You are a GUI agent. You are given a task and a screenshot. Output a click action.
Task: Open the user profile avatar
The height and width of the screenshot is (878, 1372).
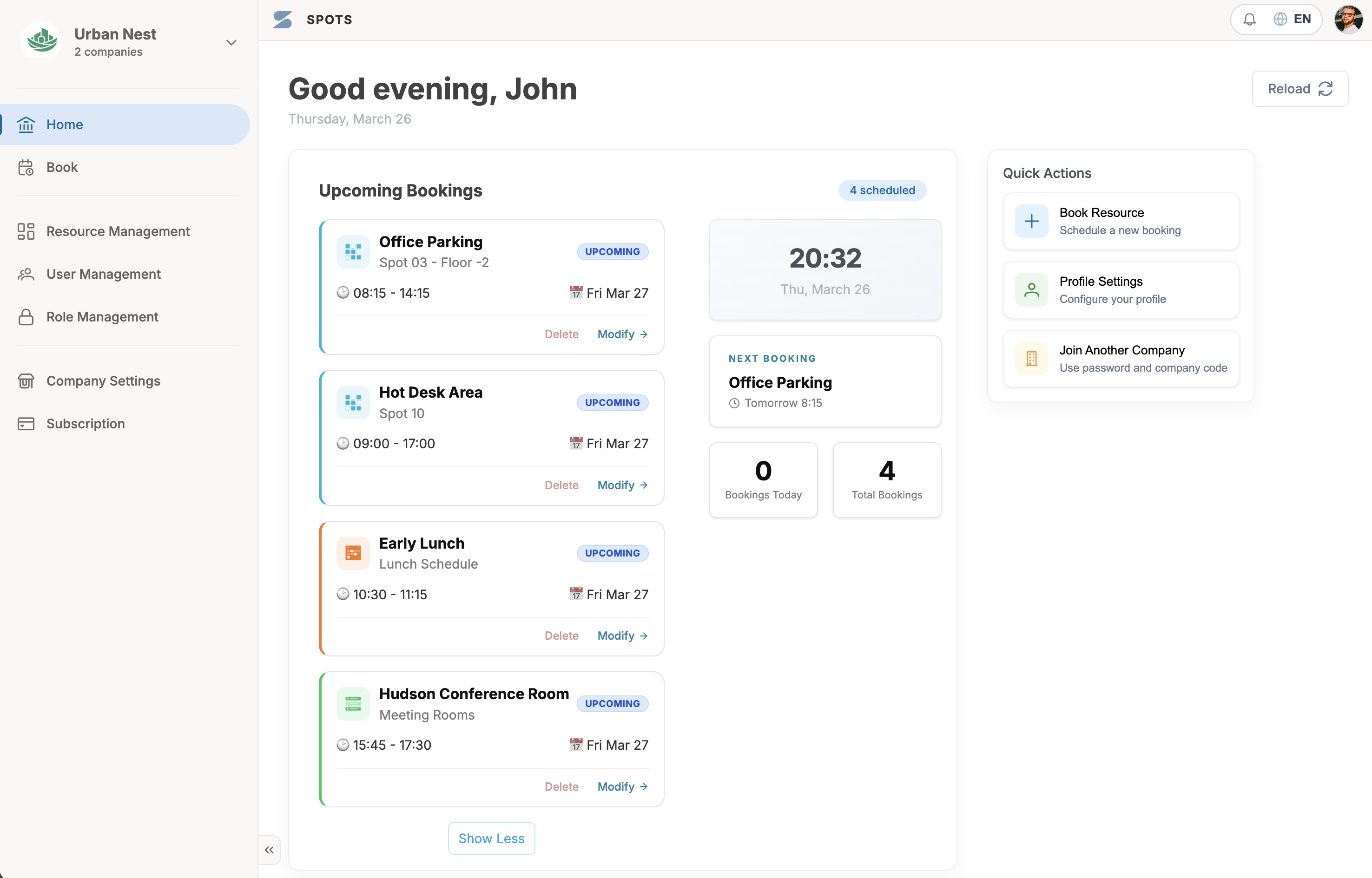(x=1348, y=19)
